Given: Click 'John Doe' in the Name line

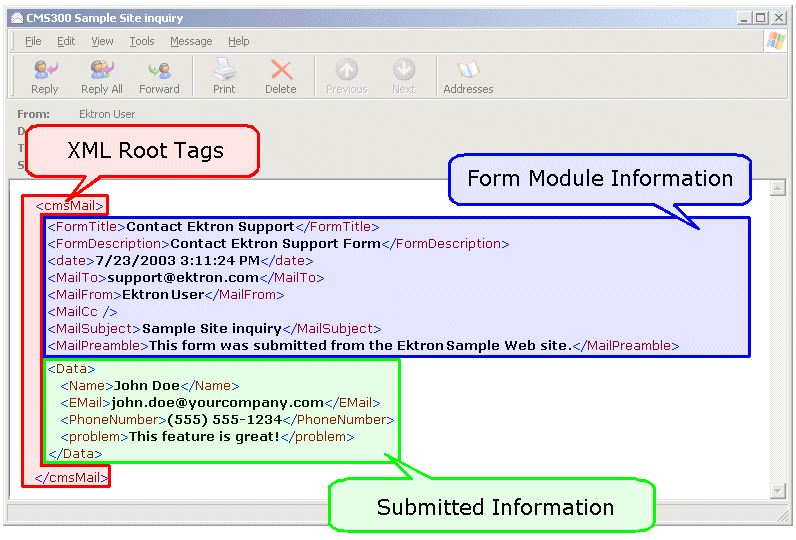Looking at the screenshot, I should (147, 386).
